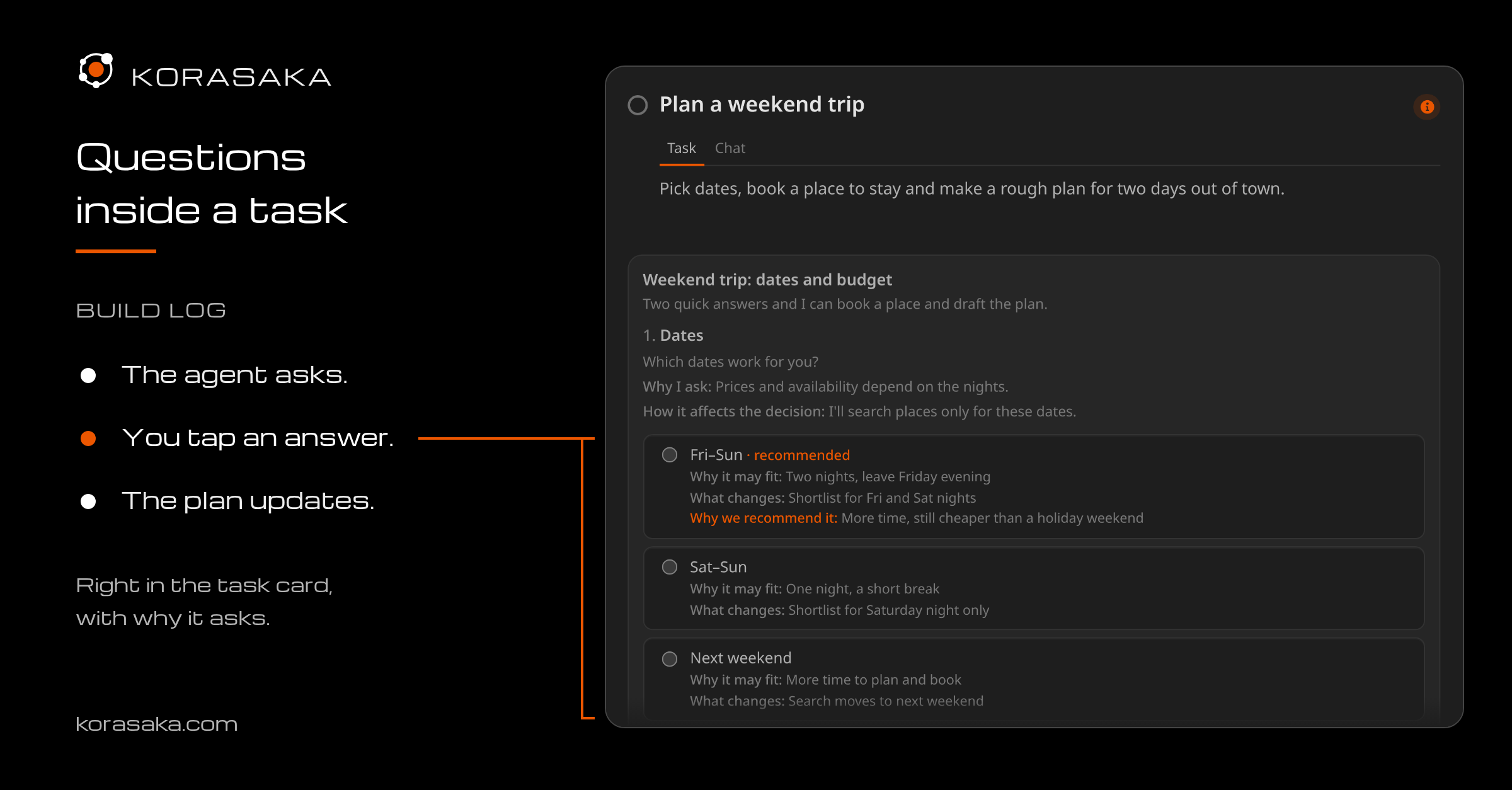Click 'The plan updates.' bullet text
This screenshot has height=790, width=1512.
[x=248, y=501]
